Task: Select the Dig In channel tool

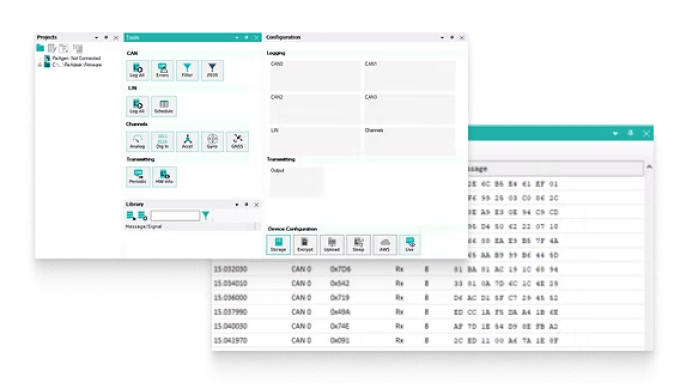Action: click(x=162, y=141)
